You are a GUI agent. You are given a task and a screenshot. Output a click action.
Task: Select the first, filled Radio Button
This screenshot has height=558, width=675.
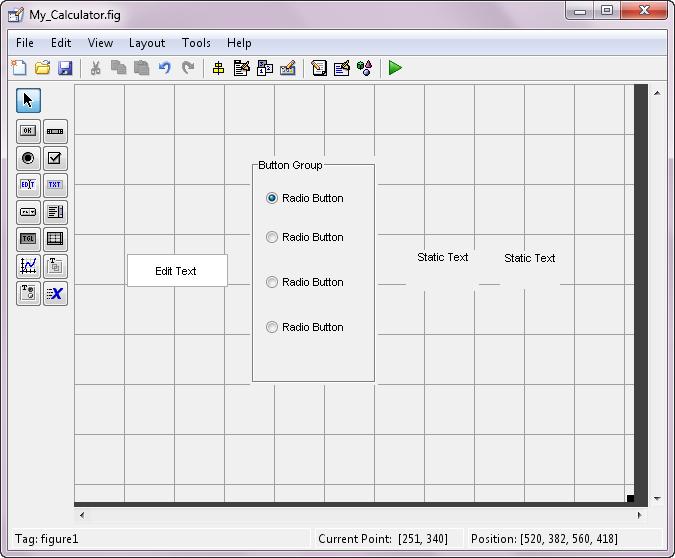[x=305, y=198]
